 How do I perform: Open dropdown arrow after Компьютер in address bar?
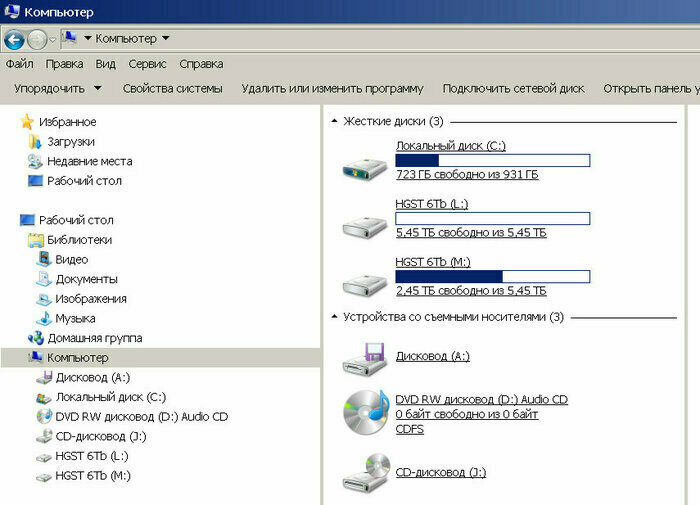(166, 38)
